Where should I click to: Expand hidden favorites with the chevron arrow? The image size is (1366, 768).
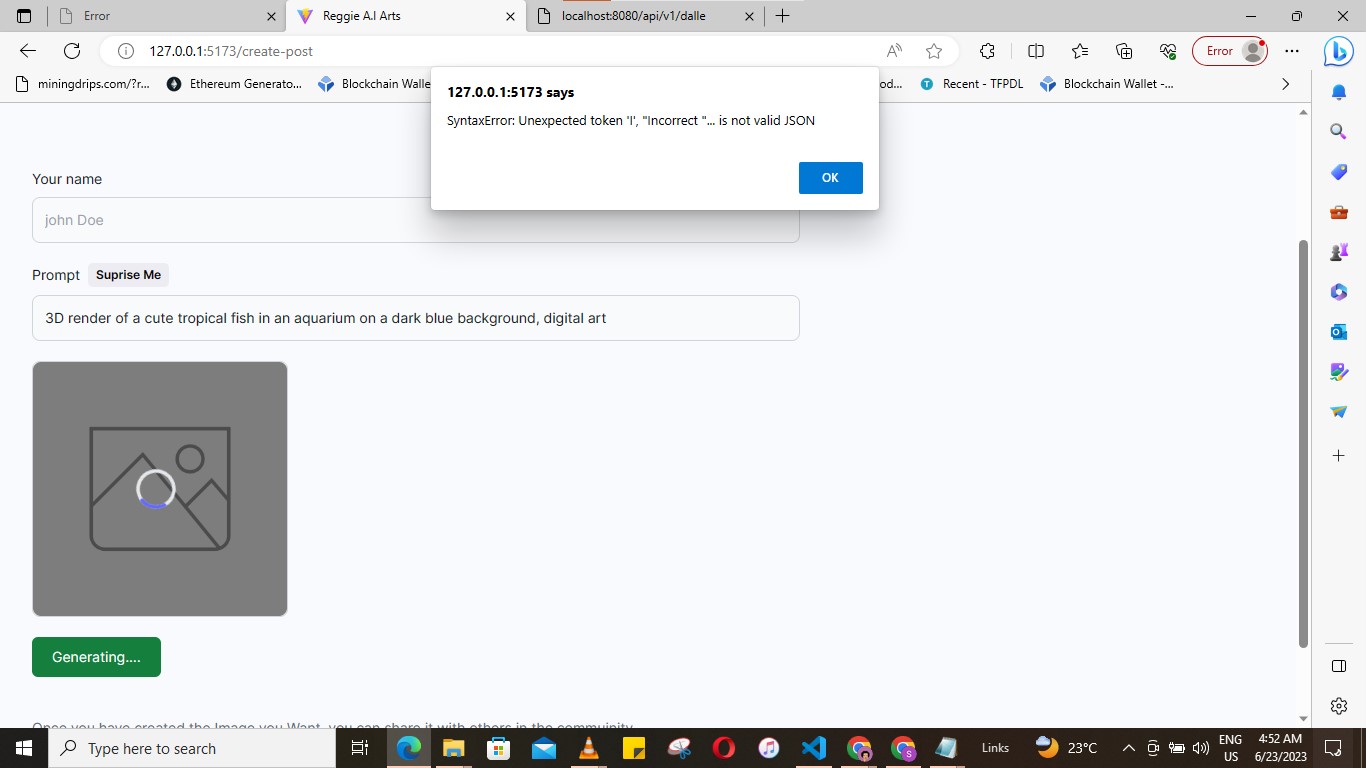1286,84
